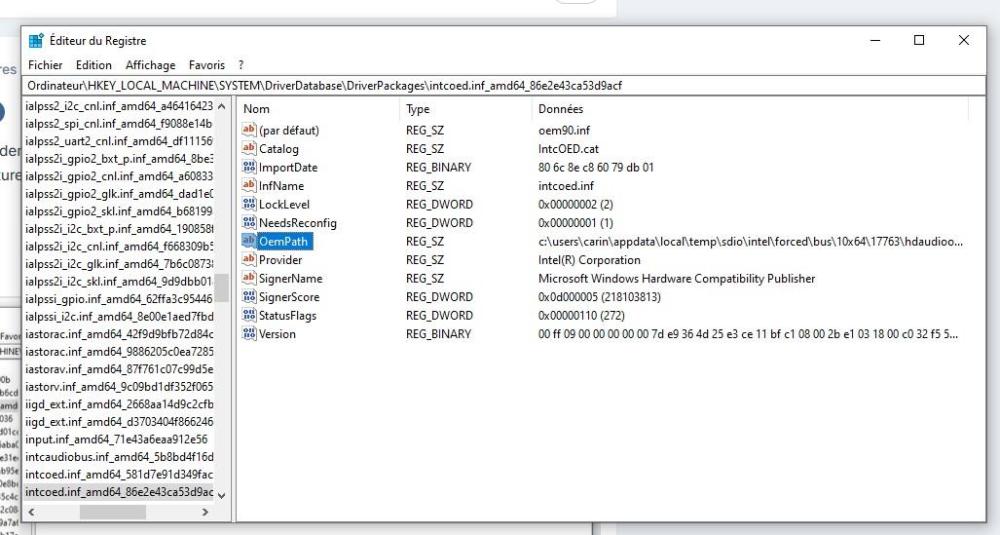Select key ialpss2_i2c_cnl.inf_amd64_a46416423

tap(119, 106)
